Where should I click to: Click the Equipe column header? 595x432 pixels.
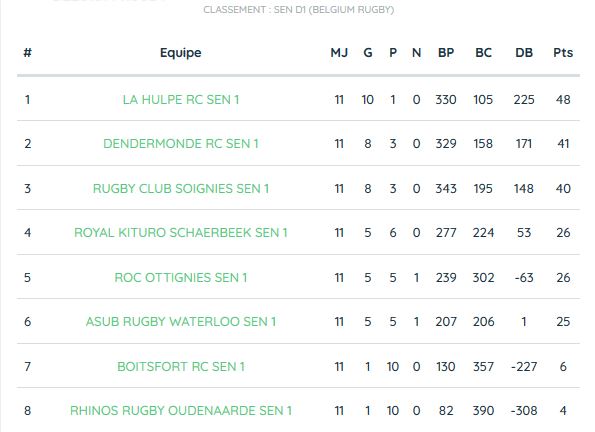[181, 53]
